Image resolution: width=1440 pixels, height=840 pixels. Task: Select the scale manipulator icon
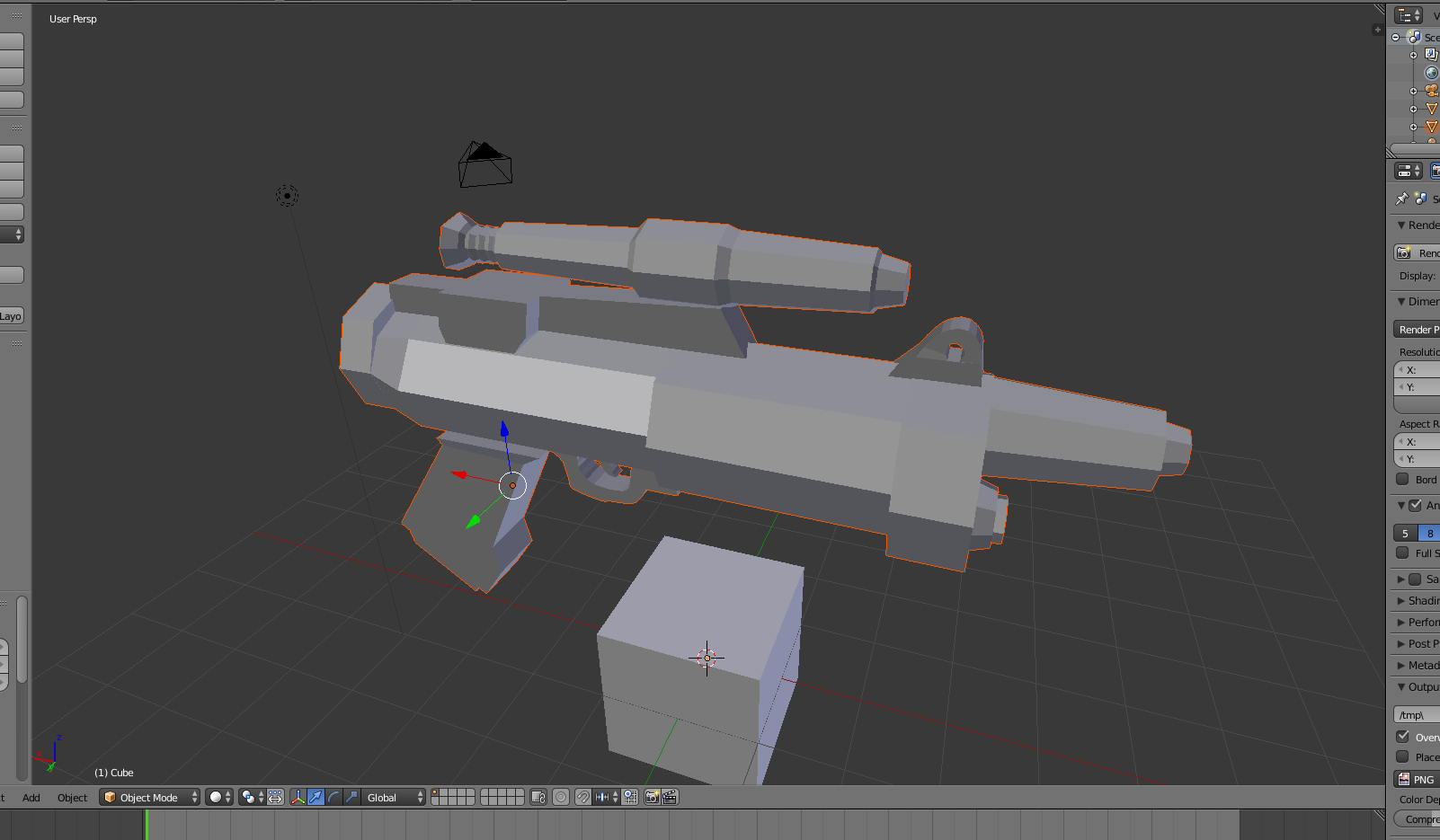351,797
